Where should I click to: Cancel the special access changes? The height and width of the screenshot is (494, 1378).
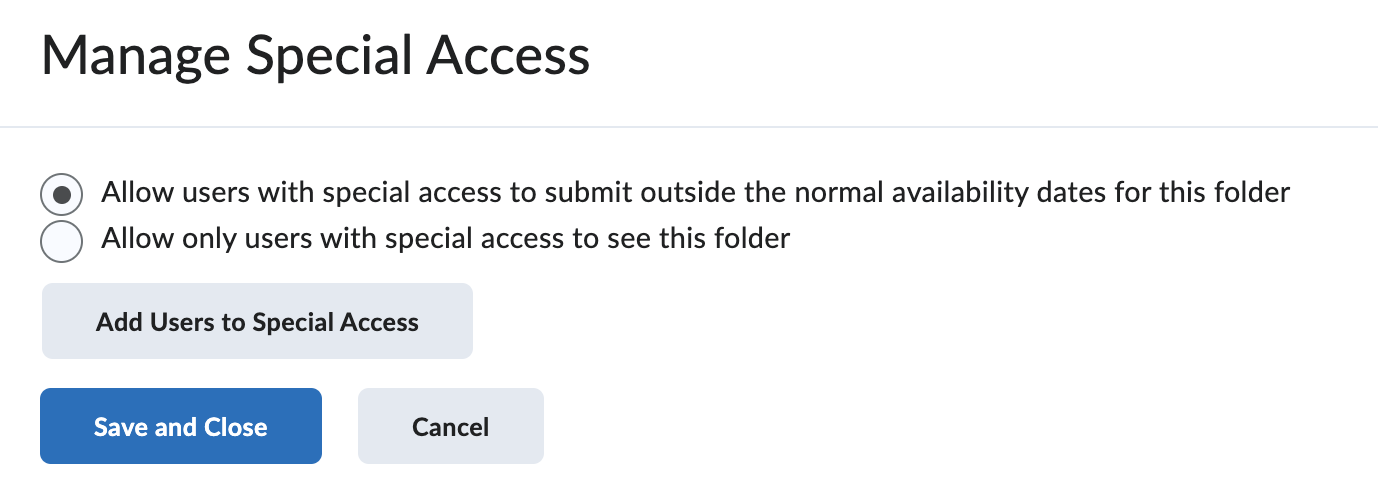450,427
